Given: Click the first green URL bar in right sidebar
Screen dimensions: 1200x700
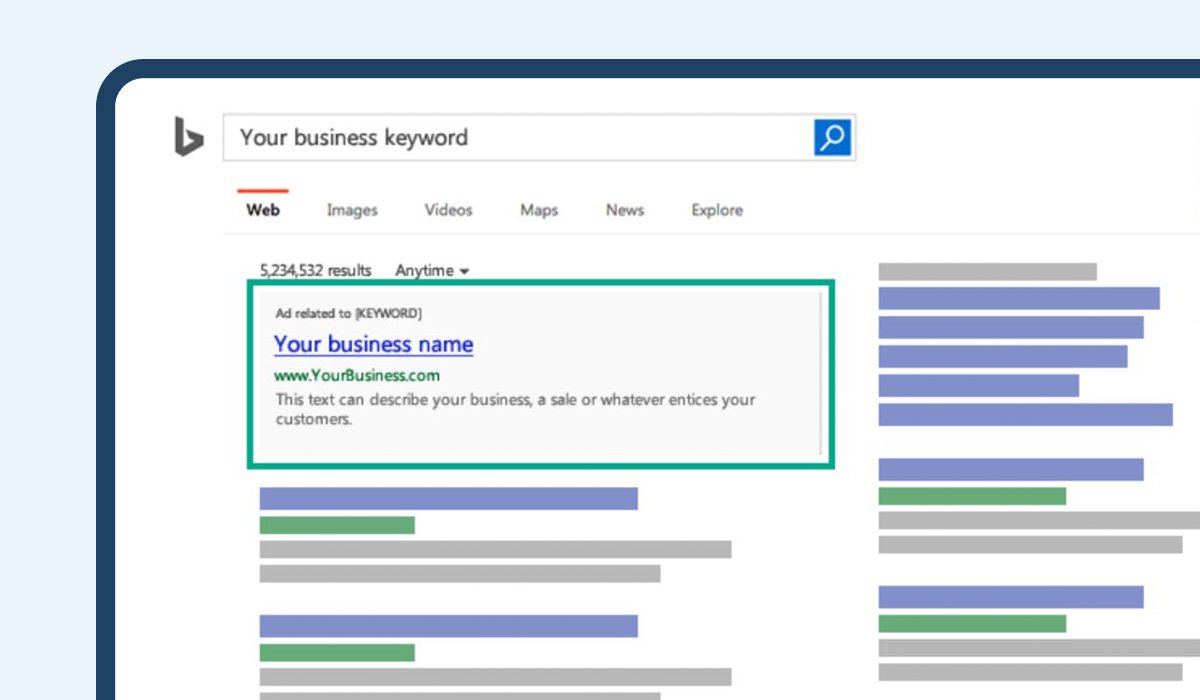Looking at the screenshot, I should [972, 496].
